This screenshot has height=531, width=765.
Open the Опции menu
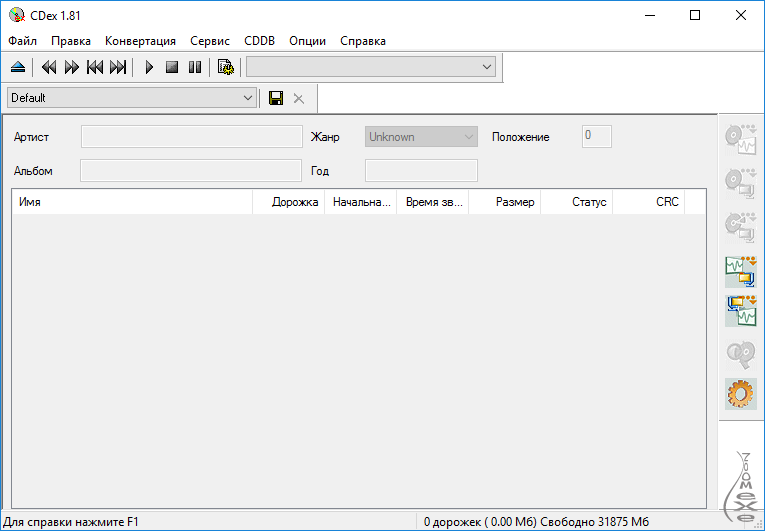point(307,41)
